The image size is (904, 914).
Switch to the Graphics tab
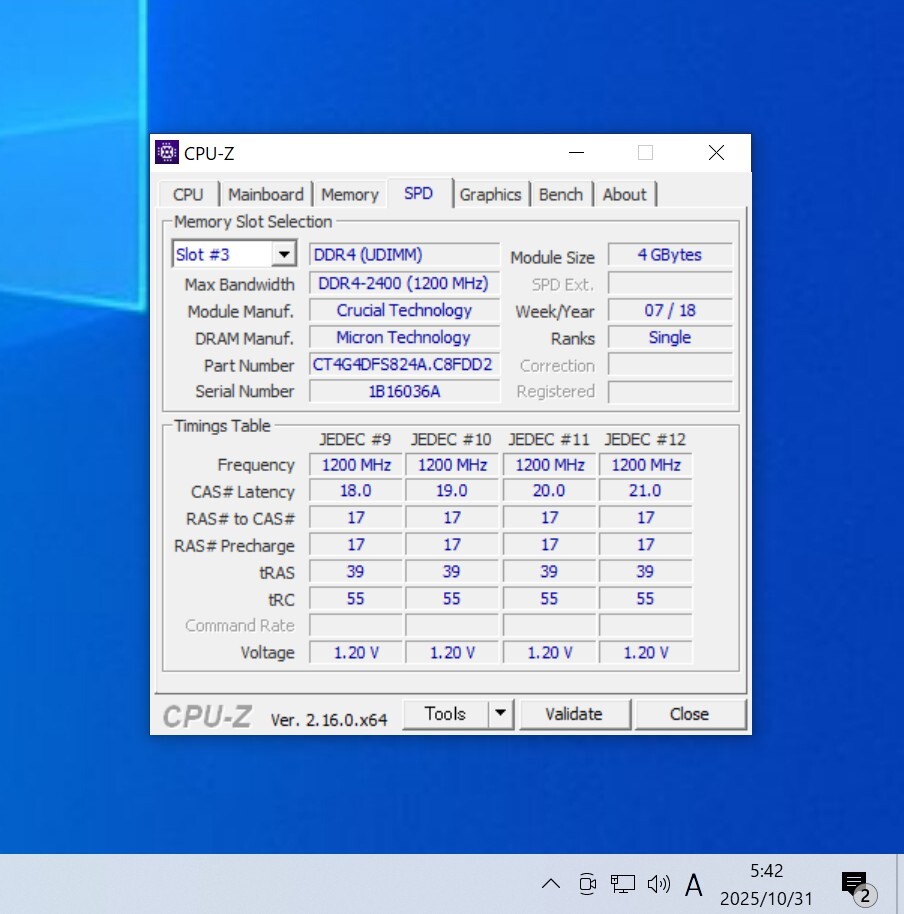coord(491,194)
